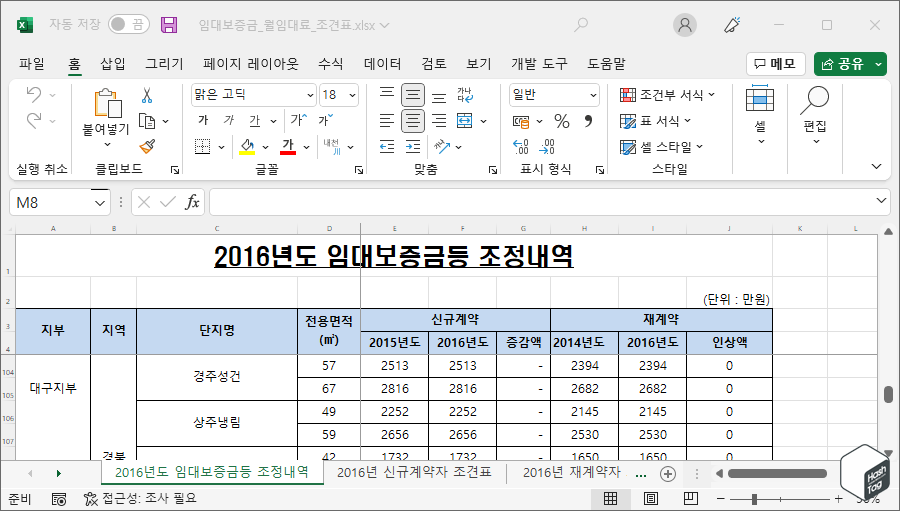Apply comma style
The image size is (900, 511).
tap(588, 121)
